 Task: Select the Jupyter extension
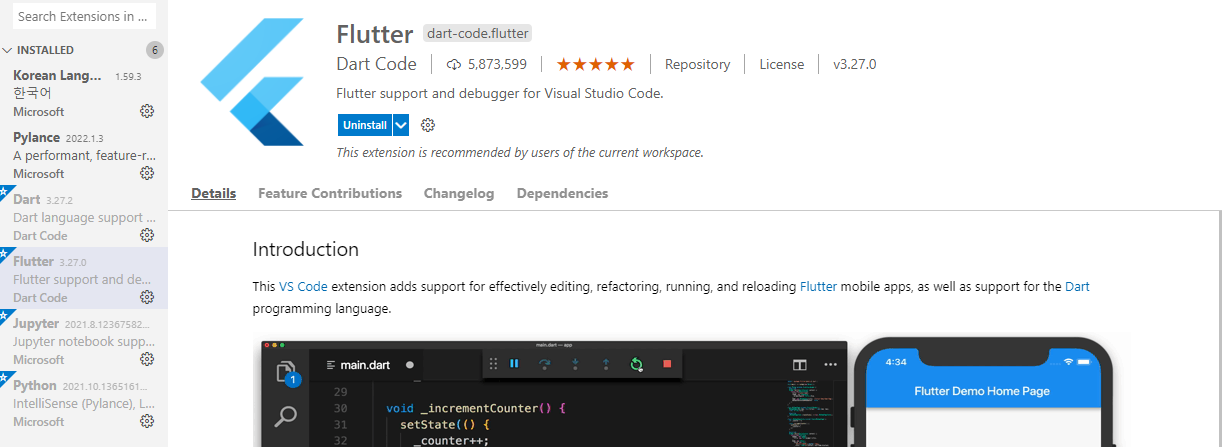click(x=84, y=341)
